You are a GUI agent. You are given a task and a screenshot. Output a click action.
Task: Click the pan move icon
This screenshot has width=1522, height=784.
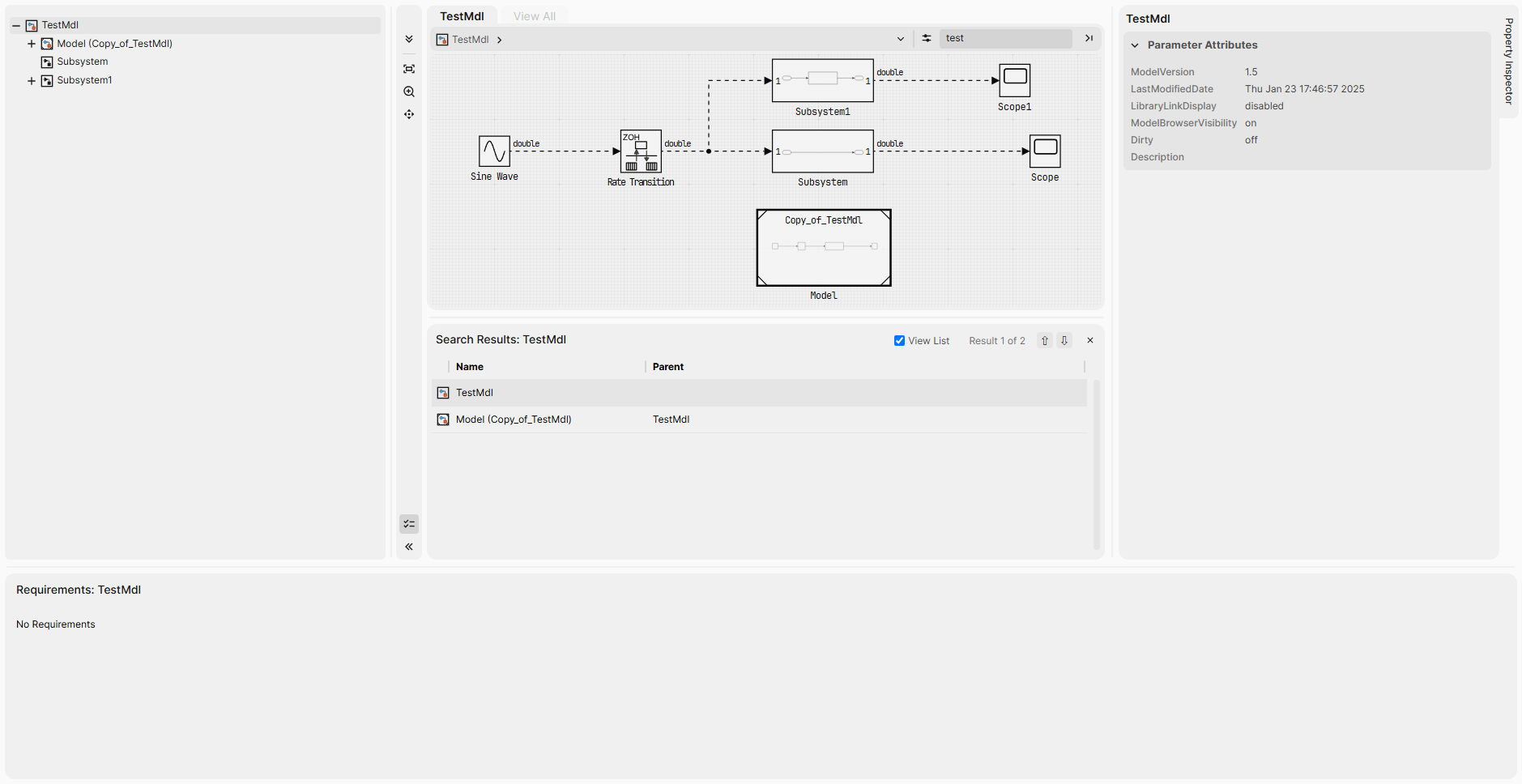[409, 114]
